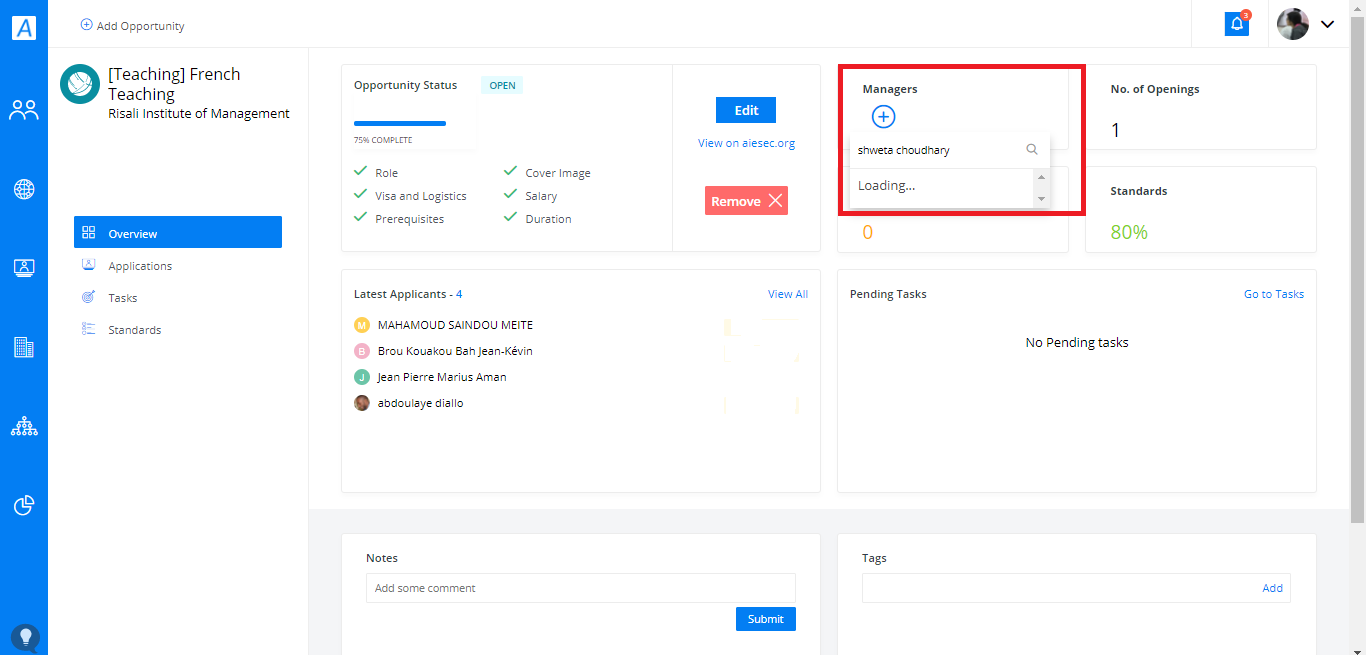Click abdoulaye diallo's photo avatar

pos(362,403)
